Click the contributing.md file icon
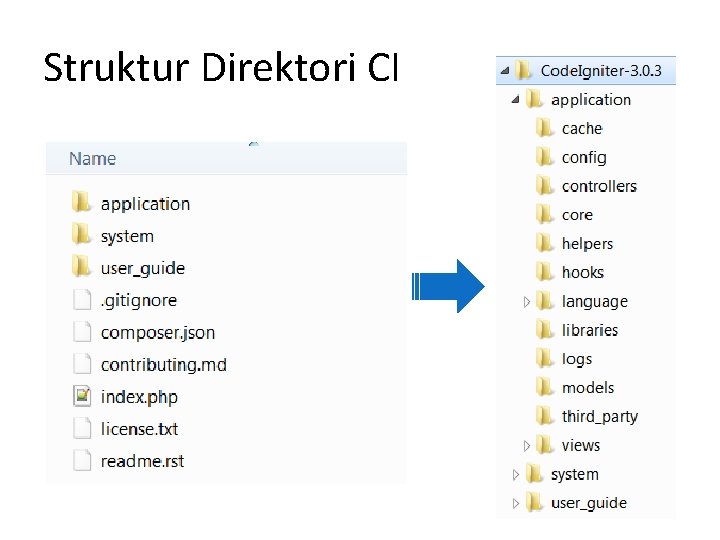This screenshot has height=540, width=720. pos(82,364)
